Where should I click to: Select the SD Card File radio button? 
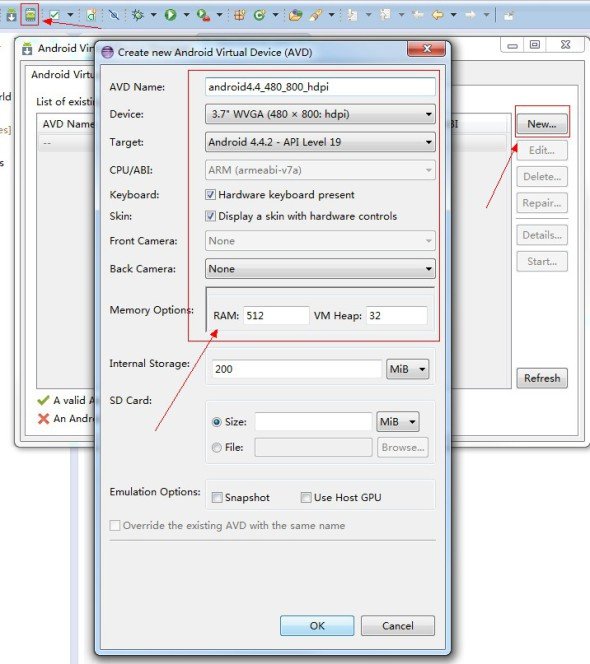point(216,447)
